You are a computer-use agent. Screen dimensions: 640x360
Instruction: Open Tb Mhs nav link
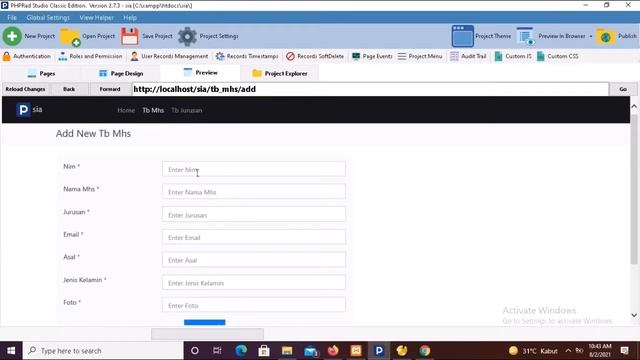[x=153, y=110]
